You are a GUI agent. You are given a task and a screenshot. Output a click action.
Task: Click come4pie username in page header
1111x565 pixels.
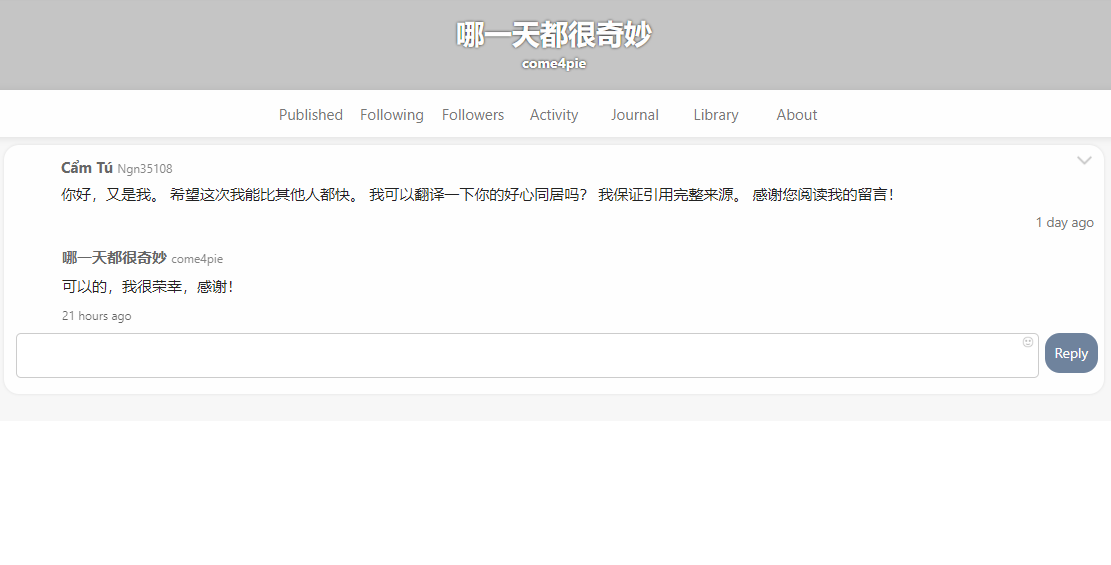[x=554, y=64]
